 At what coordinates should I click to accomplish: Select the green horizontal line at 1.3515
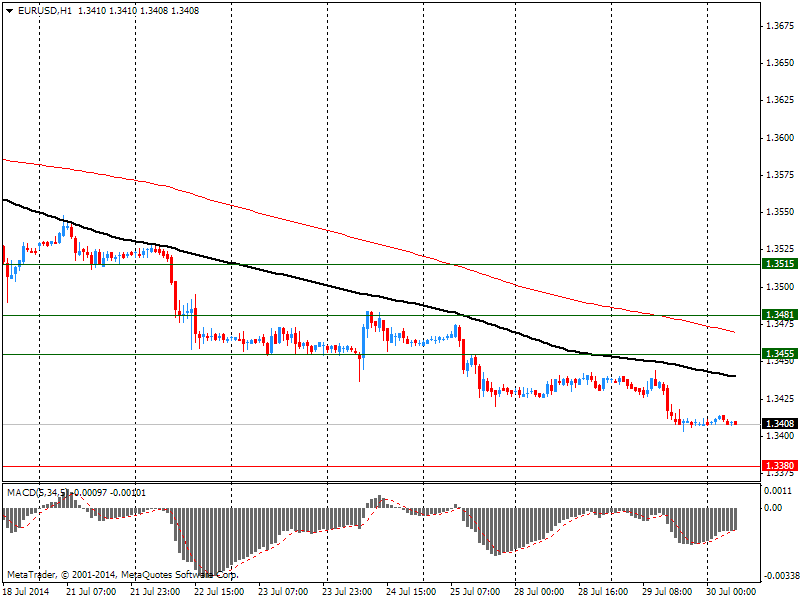click(x=381, y=264)
